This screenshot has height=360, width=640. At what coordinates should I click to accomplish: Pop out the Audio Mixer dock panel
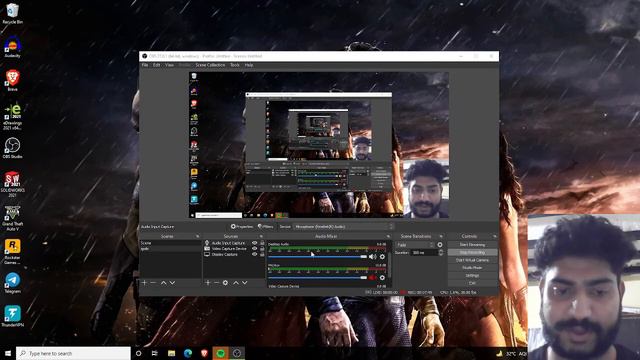(x=388, y=236)
